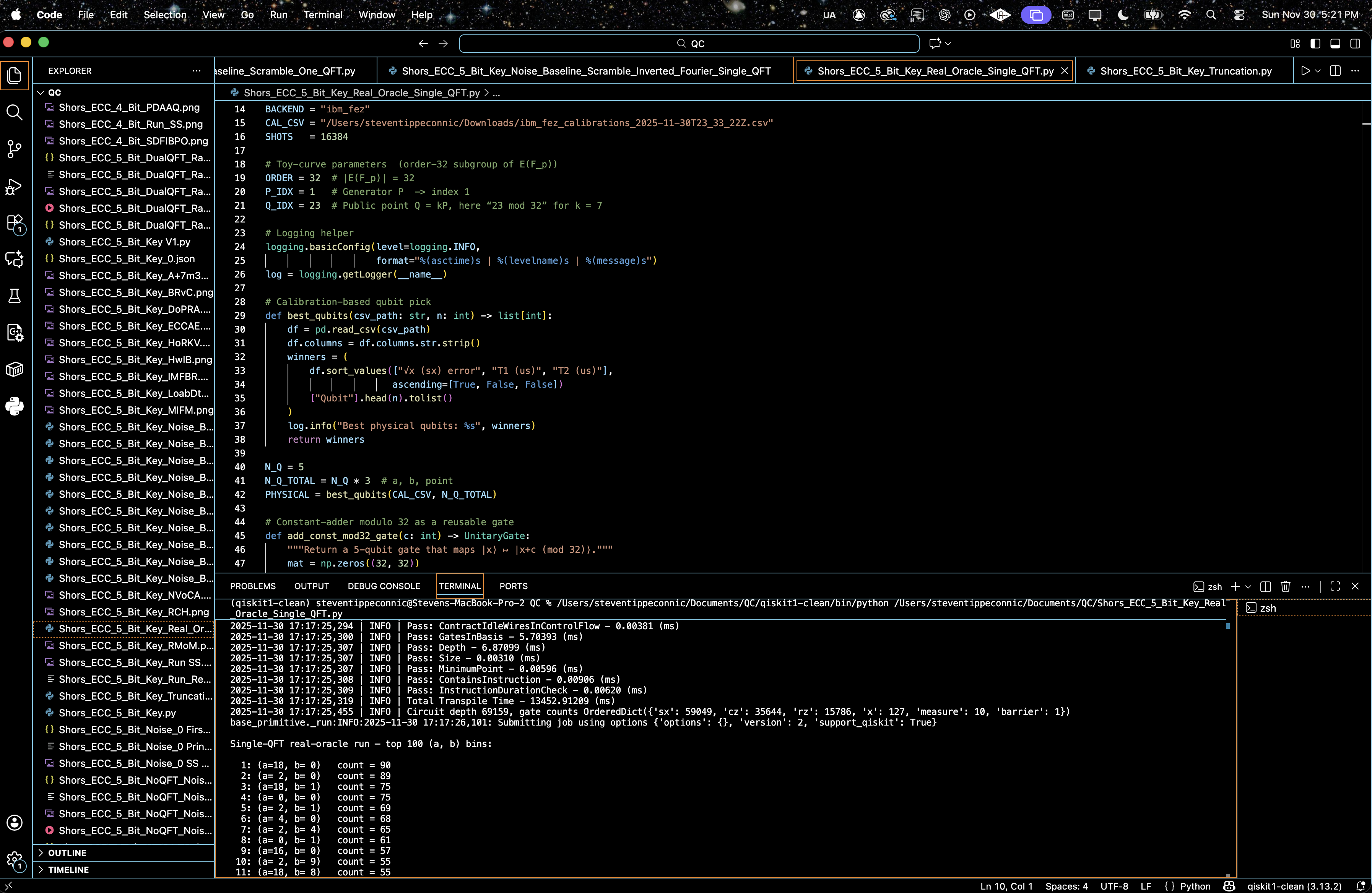Open new terminal launch profile dropdown
The width and height of the screenshot is (1372, 893).
point(1248,586)
